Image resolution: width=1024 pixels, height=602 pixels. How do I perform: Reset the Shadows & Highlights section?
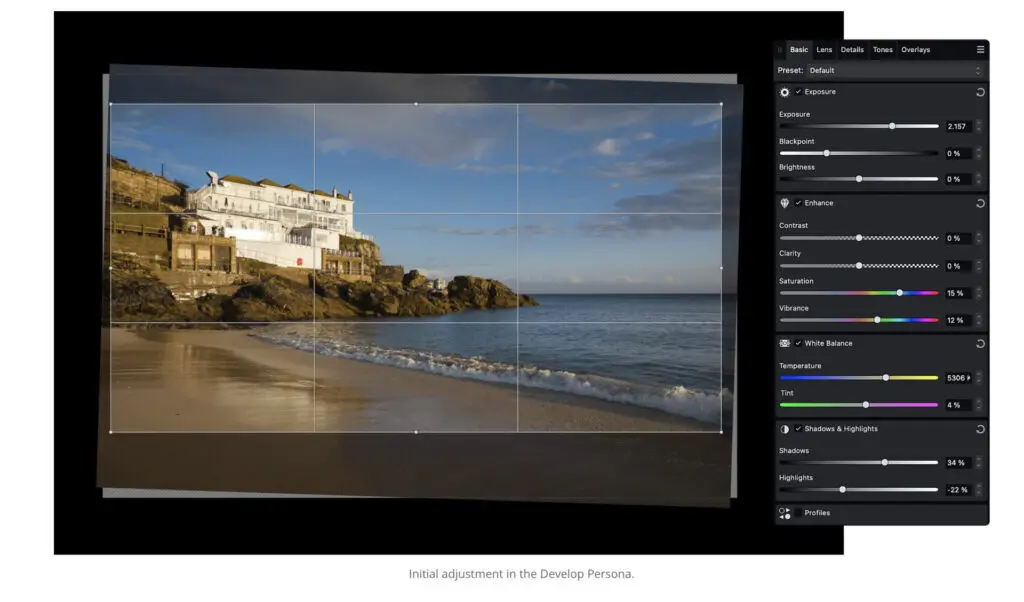coord(980,429)
